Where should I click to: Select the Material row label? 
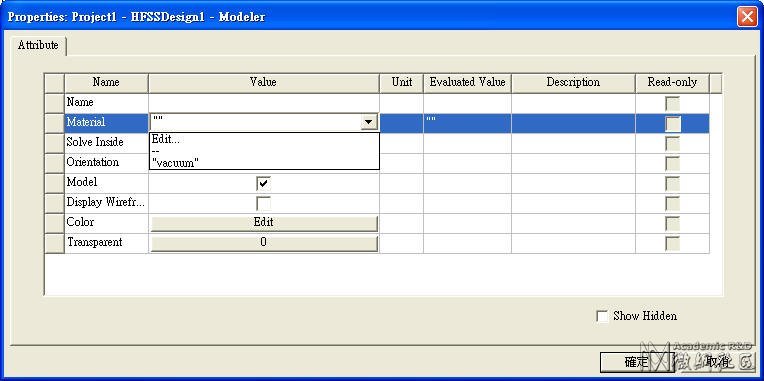click(106, 123)
